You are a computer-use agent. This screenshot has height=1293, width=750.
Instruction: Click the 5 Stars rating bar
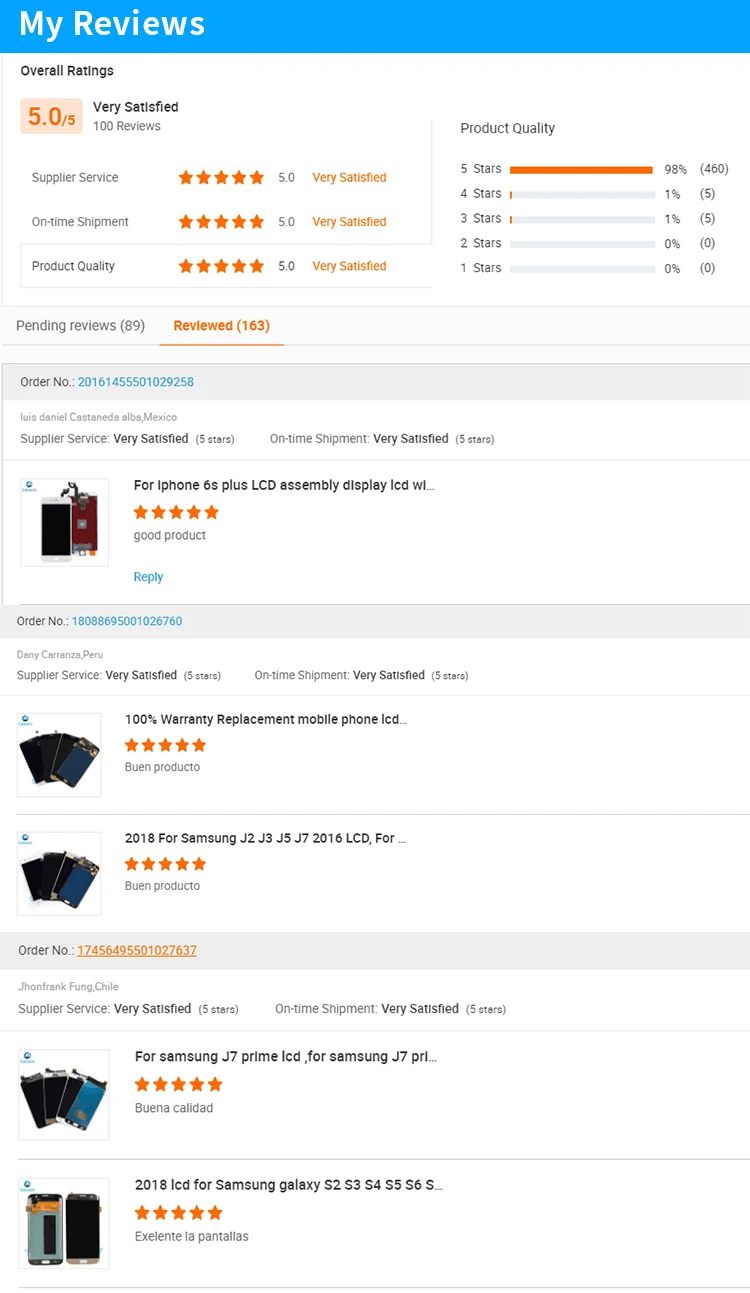pos(581,170)
